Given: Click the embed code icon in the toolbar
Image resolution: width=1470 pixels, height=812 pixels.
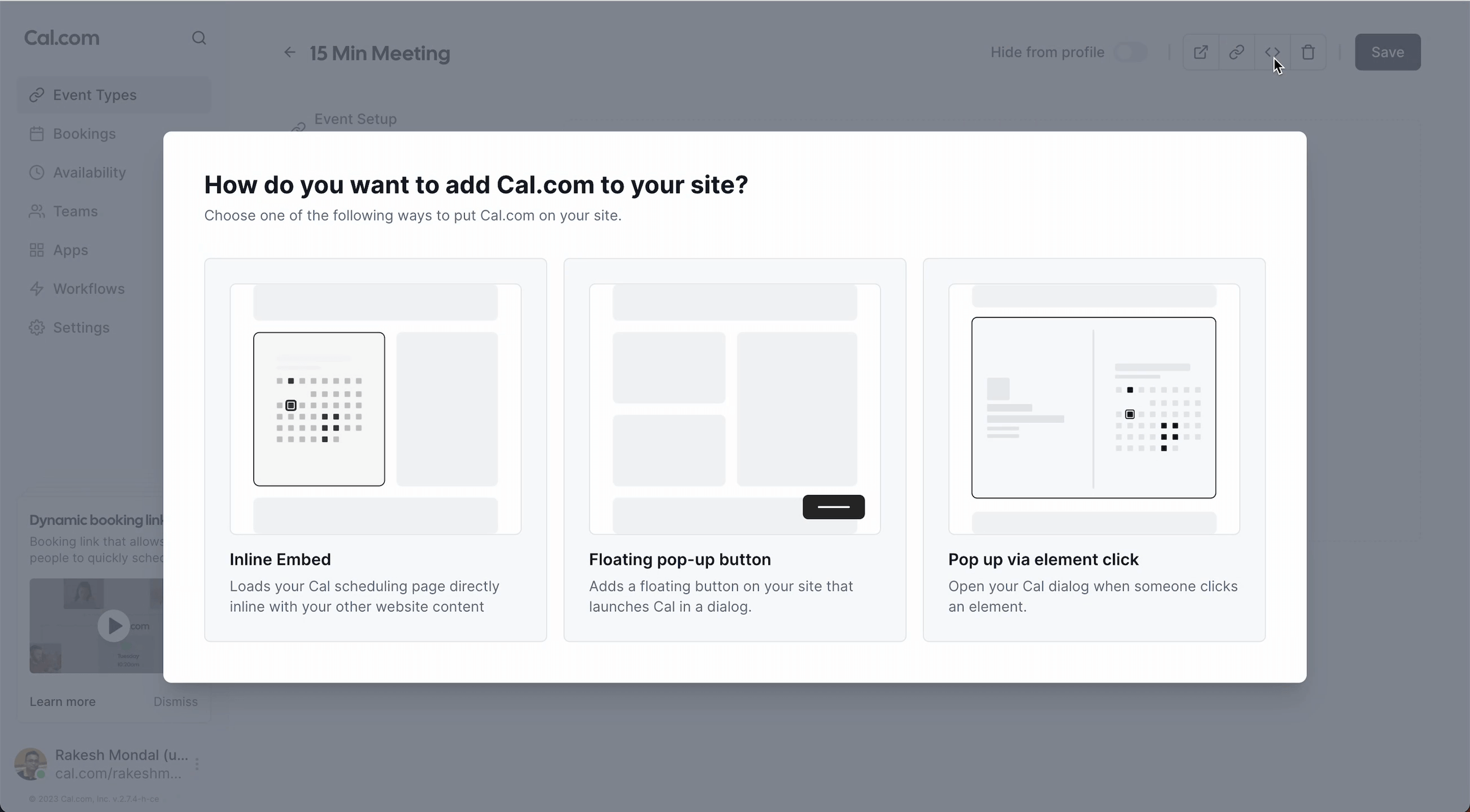Looking at the screenshot, I should click(x=1273, y=52).
